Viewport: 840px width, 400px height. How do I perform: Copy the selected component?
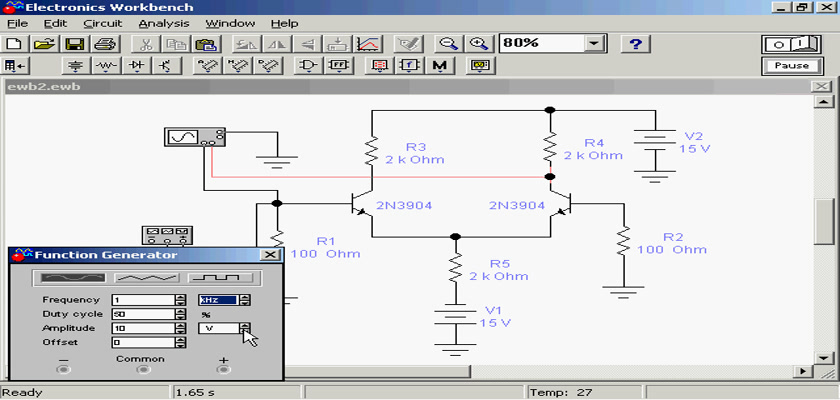(175, 44)
